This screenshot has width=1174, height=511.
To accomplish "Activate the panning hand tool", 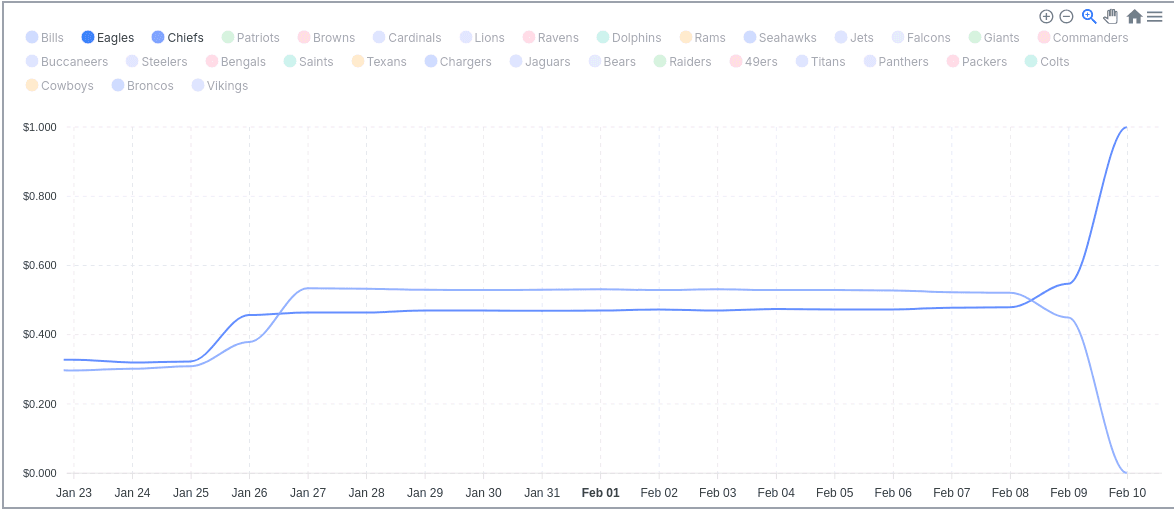I will click(1111, 16).
